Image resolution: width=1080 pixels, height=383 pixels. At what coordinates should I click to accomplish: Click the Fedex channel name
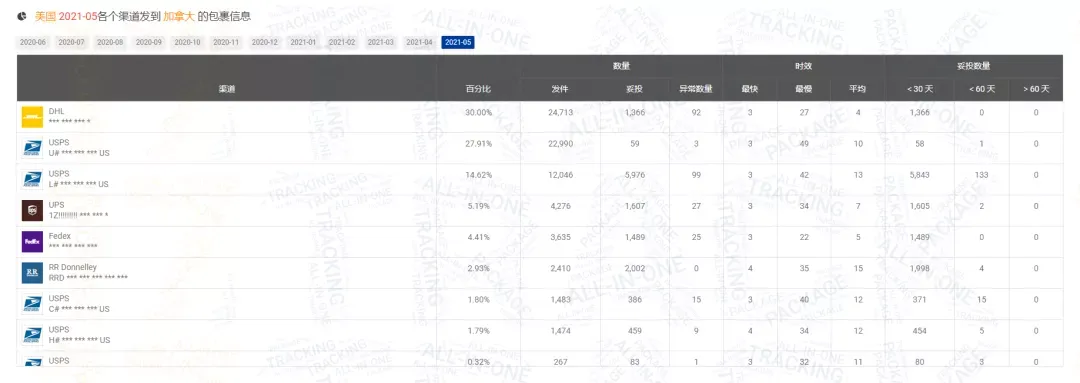coord(59,236)
